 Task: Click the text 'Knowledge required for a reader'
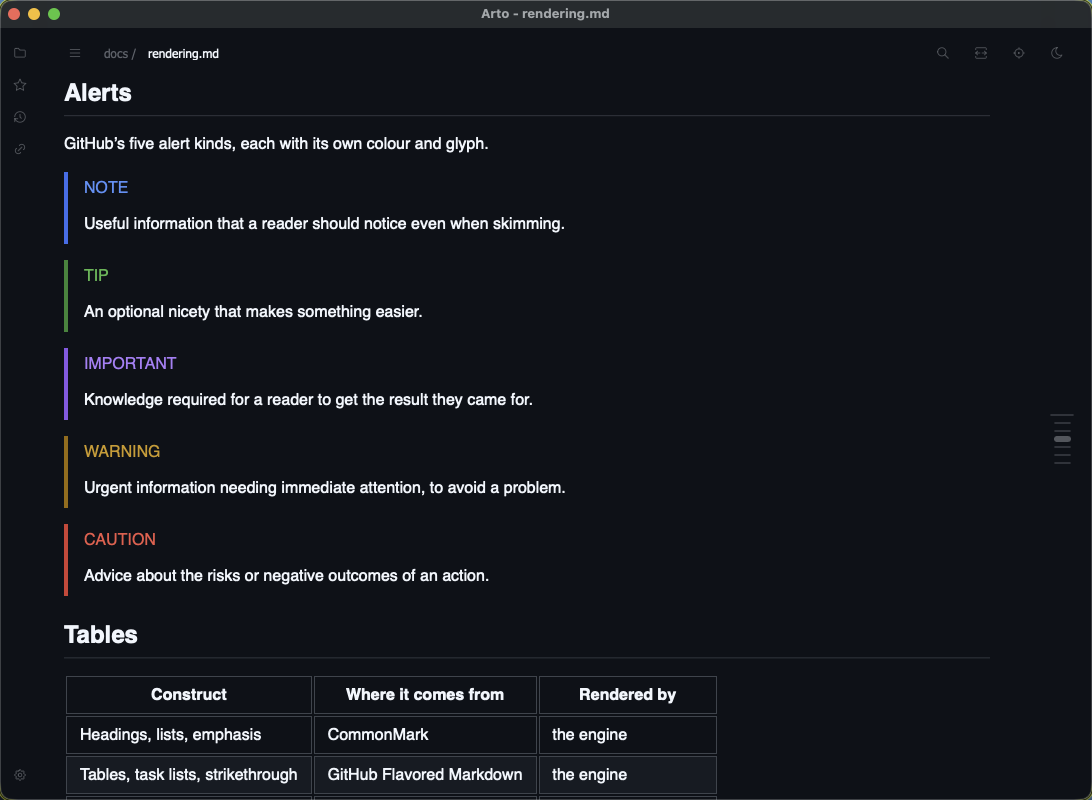coord(198,400)
